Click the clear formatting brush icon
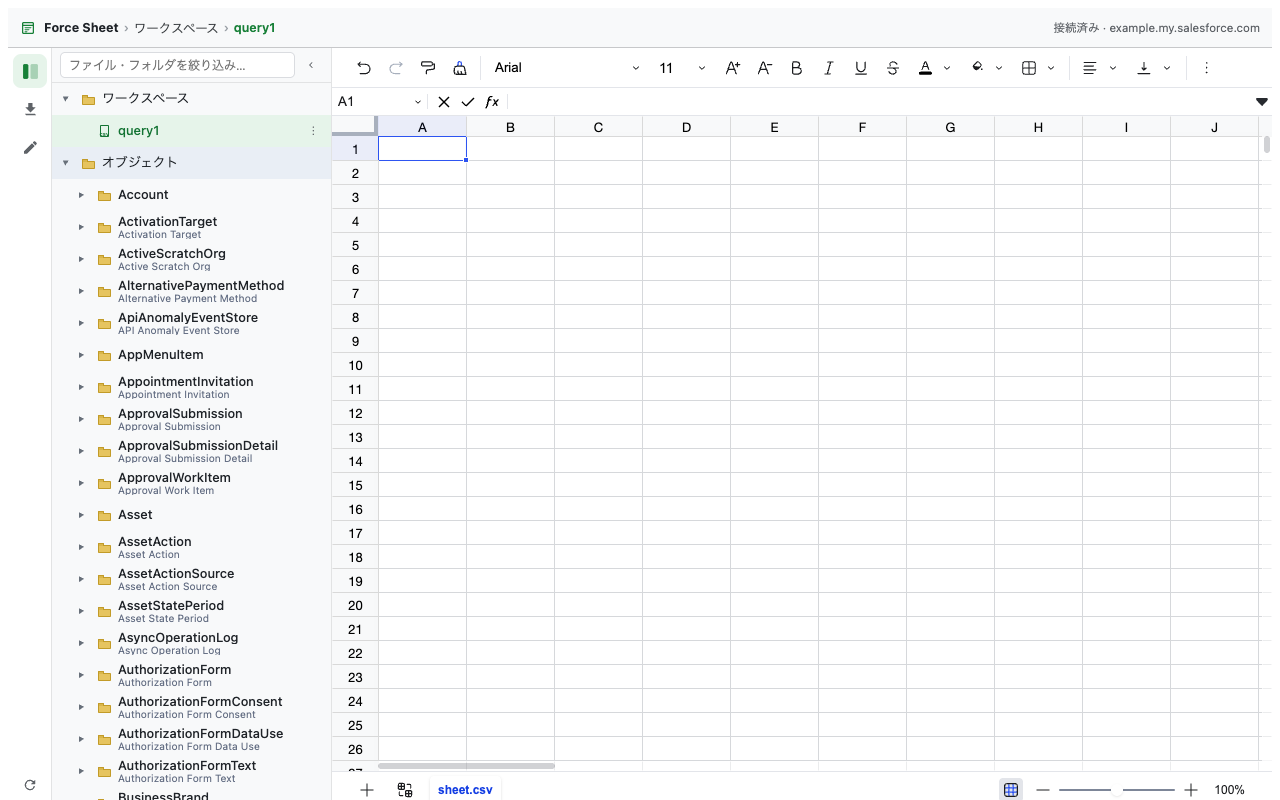 click(x=460, y=68)
